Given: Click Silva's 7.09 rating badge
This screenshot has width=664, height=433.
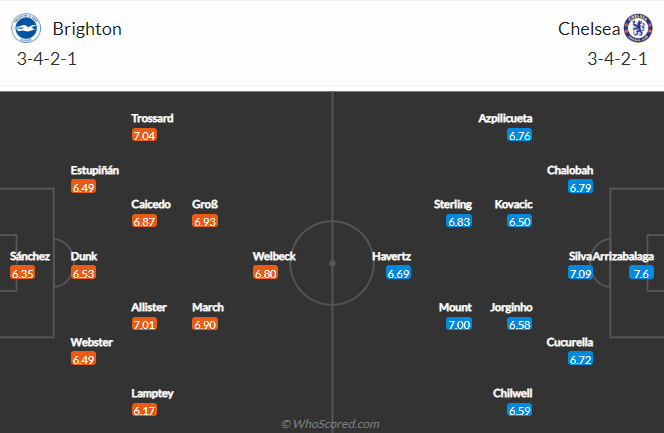Looking at the screenshot, I should click(x=580, y=273).
